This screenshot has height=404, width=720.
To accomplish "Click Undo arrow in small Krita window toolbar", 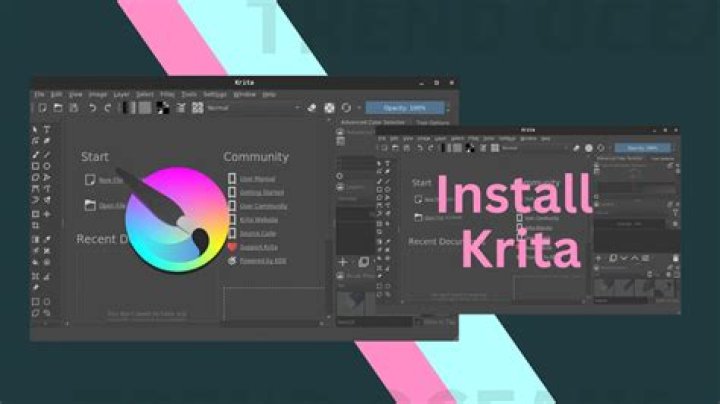I will [419, 148].
